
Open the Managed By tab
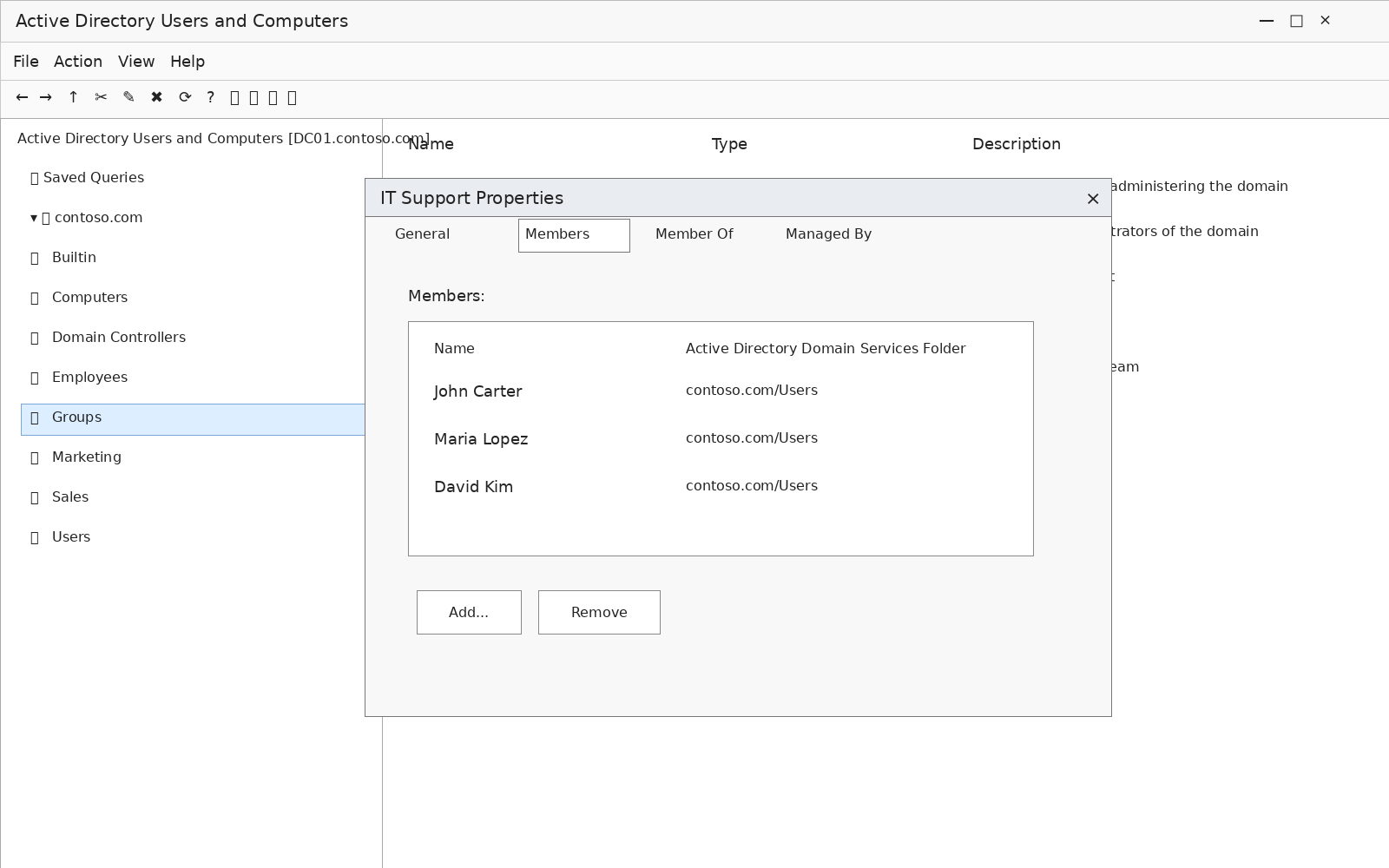828,234
